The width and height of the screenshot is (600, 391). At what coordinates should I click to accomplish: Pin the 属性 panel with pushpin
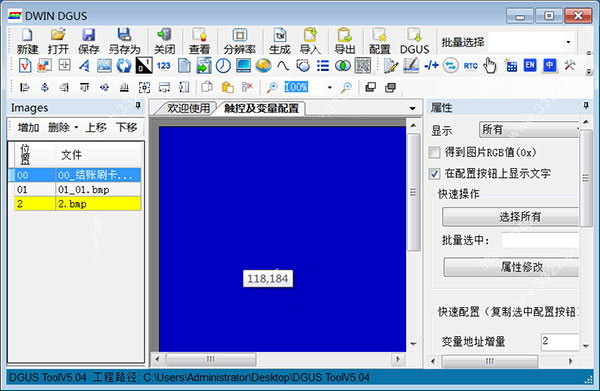(586, 106)
